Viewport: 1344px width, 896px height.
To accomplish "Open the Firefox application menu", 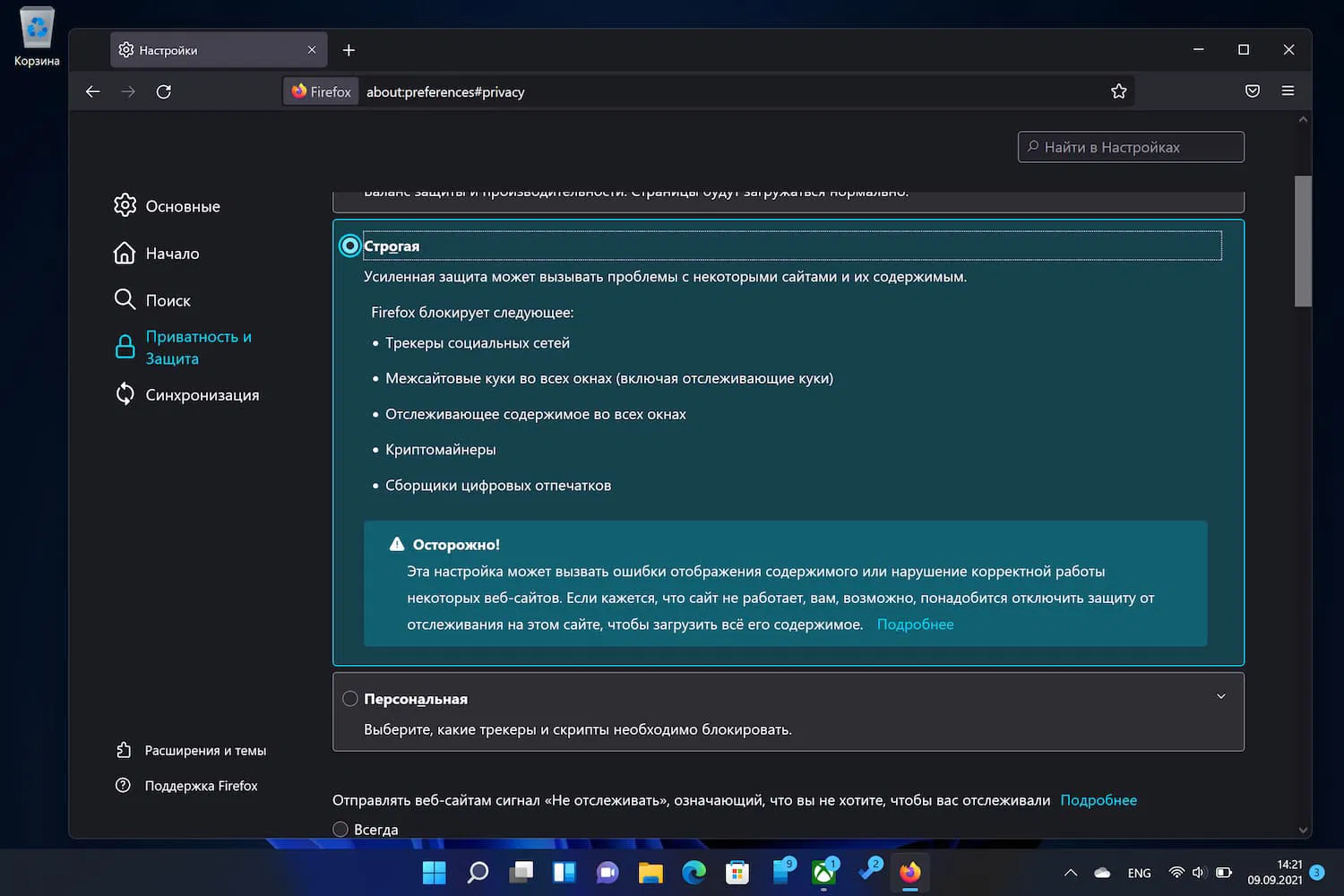I will [1288, 91].
